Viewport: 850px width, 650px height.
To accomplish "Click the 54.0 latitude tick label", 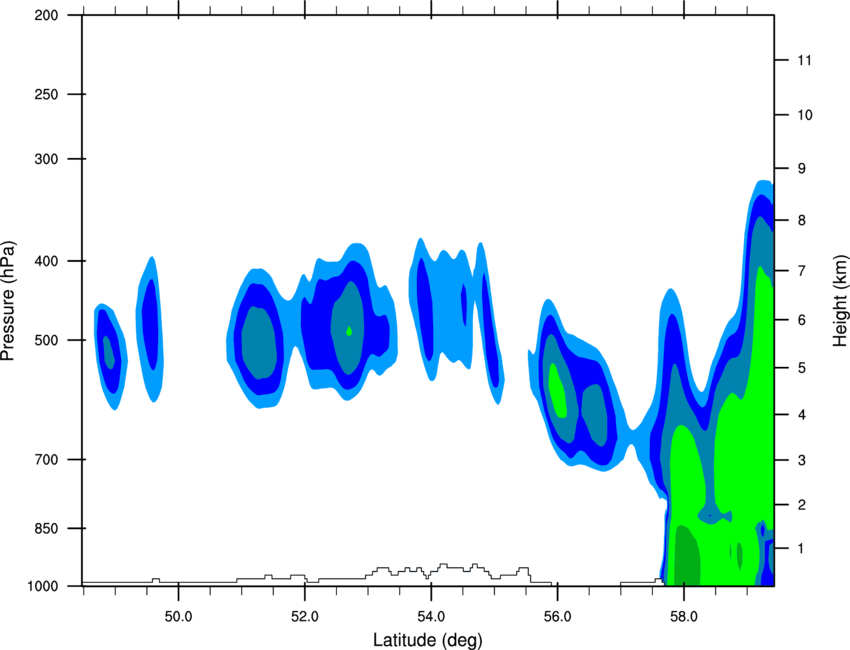I will click(x=432, y=617).
